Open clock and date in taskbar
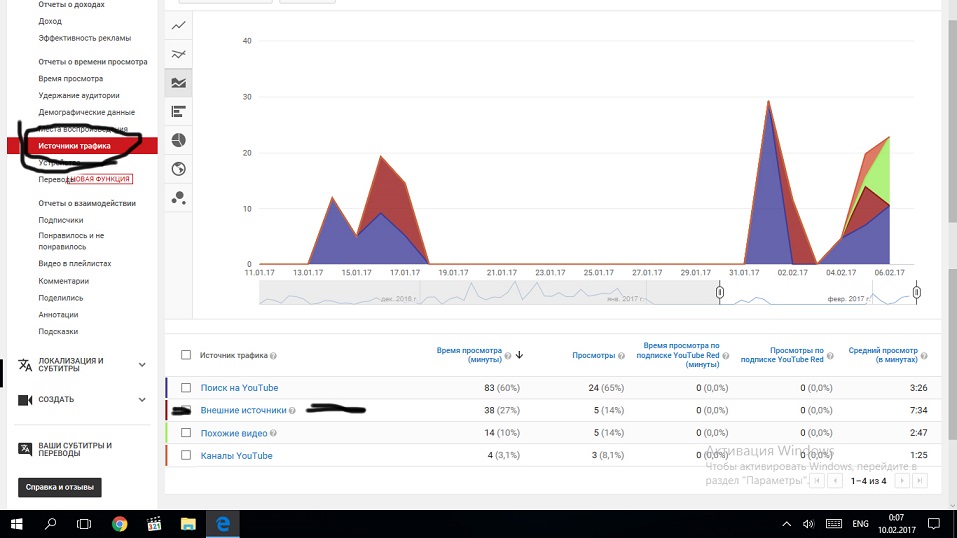This screenshot has width=957, height=538. point(897,524)
